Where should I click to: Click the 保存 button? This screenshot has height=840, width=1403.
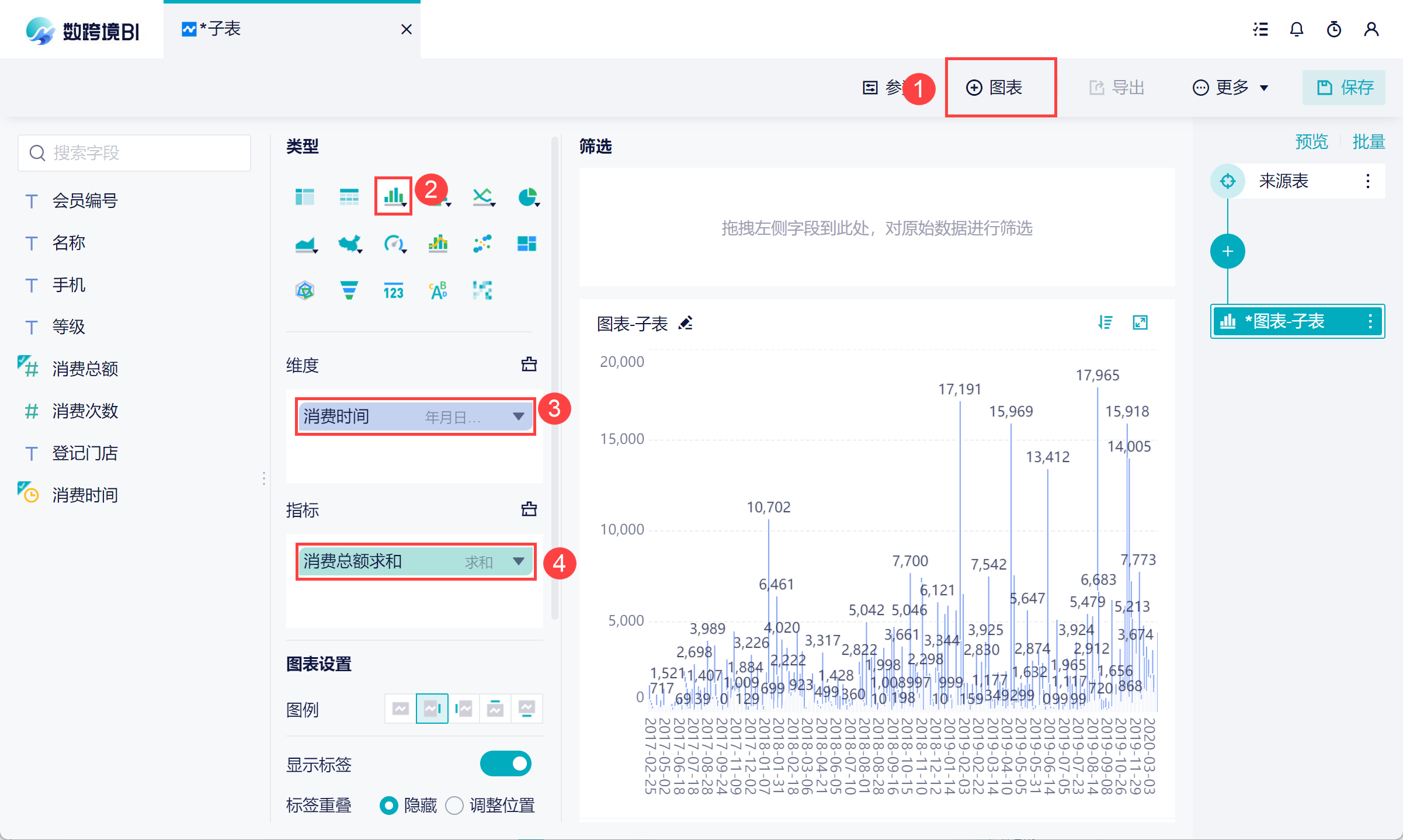click(x=1344, y=88)
